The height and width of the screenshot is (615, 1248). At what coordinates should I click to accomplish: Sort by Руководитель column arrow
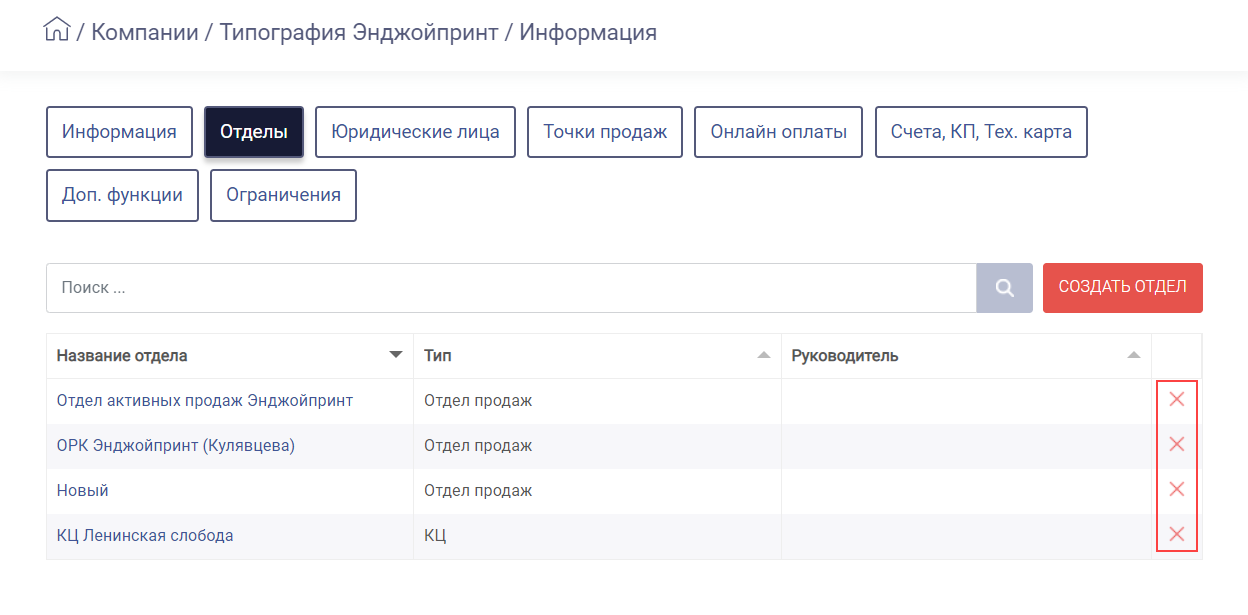click(1133, 355)
